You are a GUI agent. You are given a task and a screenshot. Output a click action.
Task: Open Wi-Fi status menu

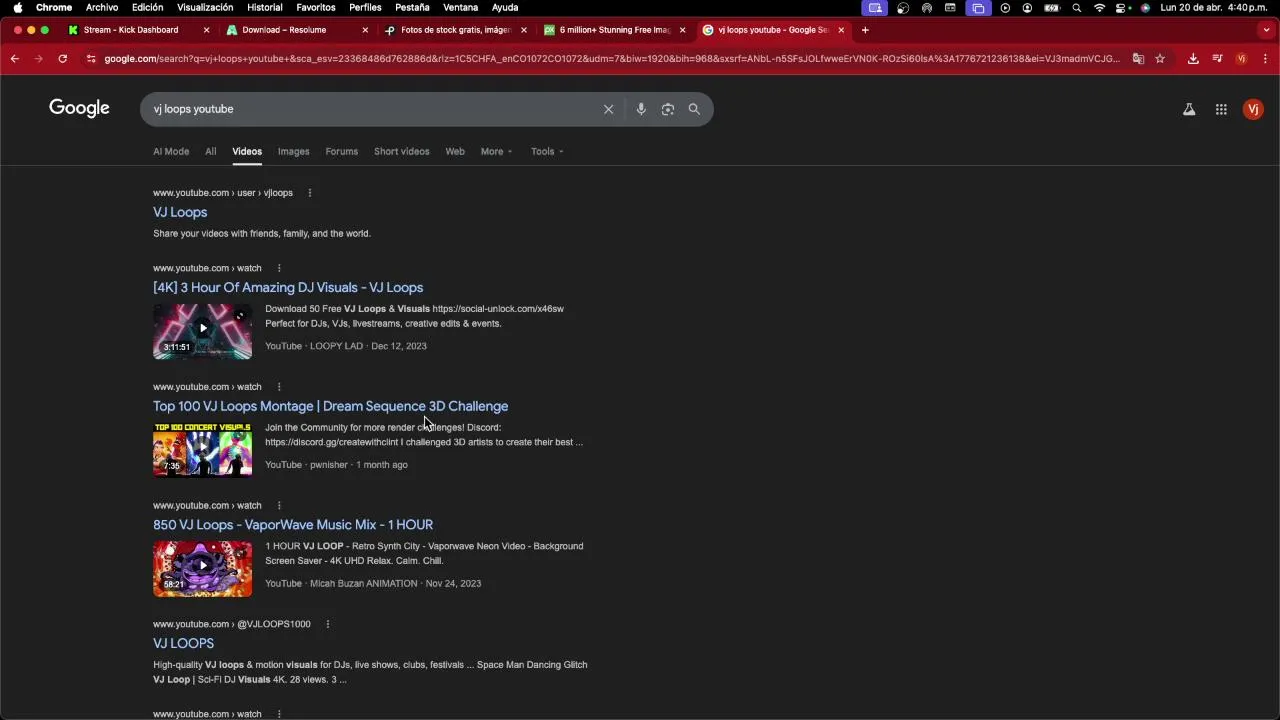tap(1100, 7)
